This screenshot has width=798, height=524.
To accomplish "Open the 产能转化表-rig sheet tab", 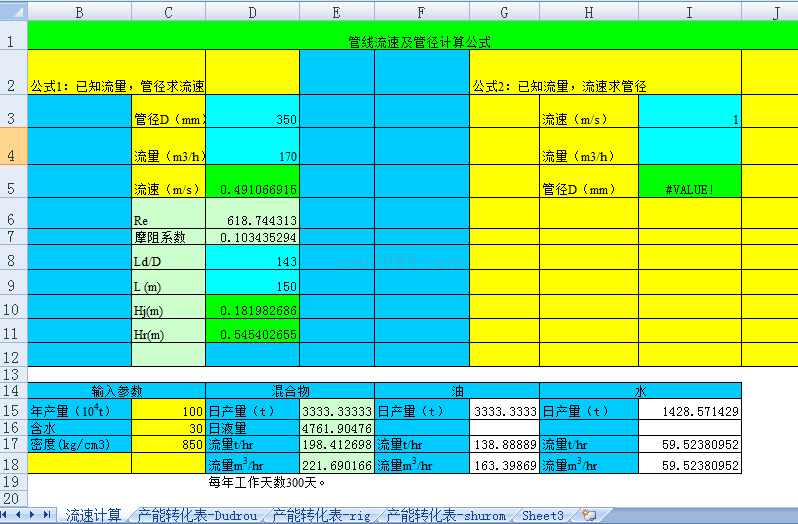I will [x=324, y=515].
